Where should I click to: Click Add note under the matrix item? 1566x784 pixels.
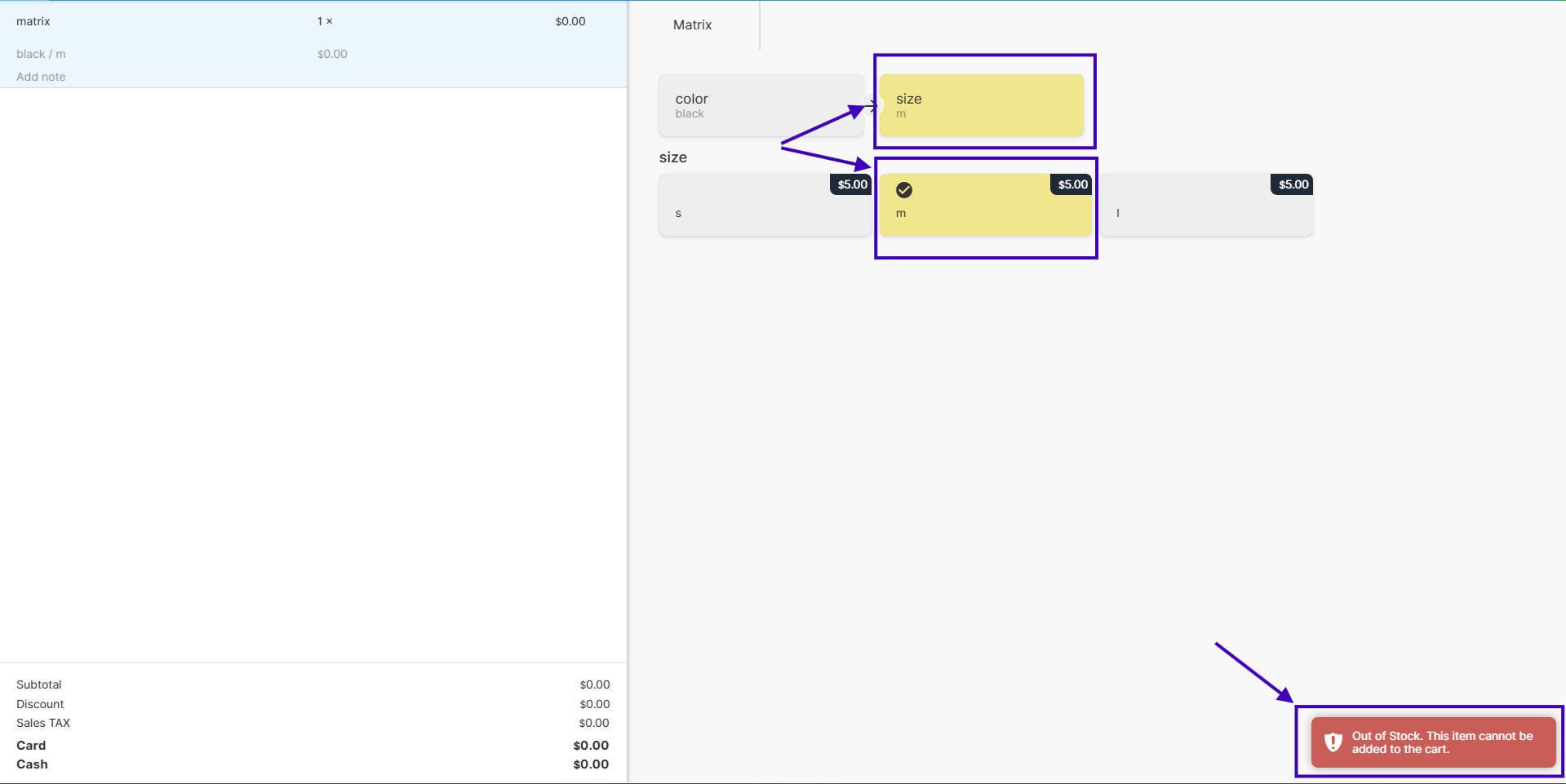(41, 77)
